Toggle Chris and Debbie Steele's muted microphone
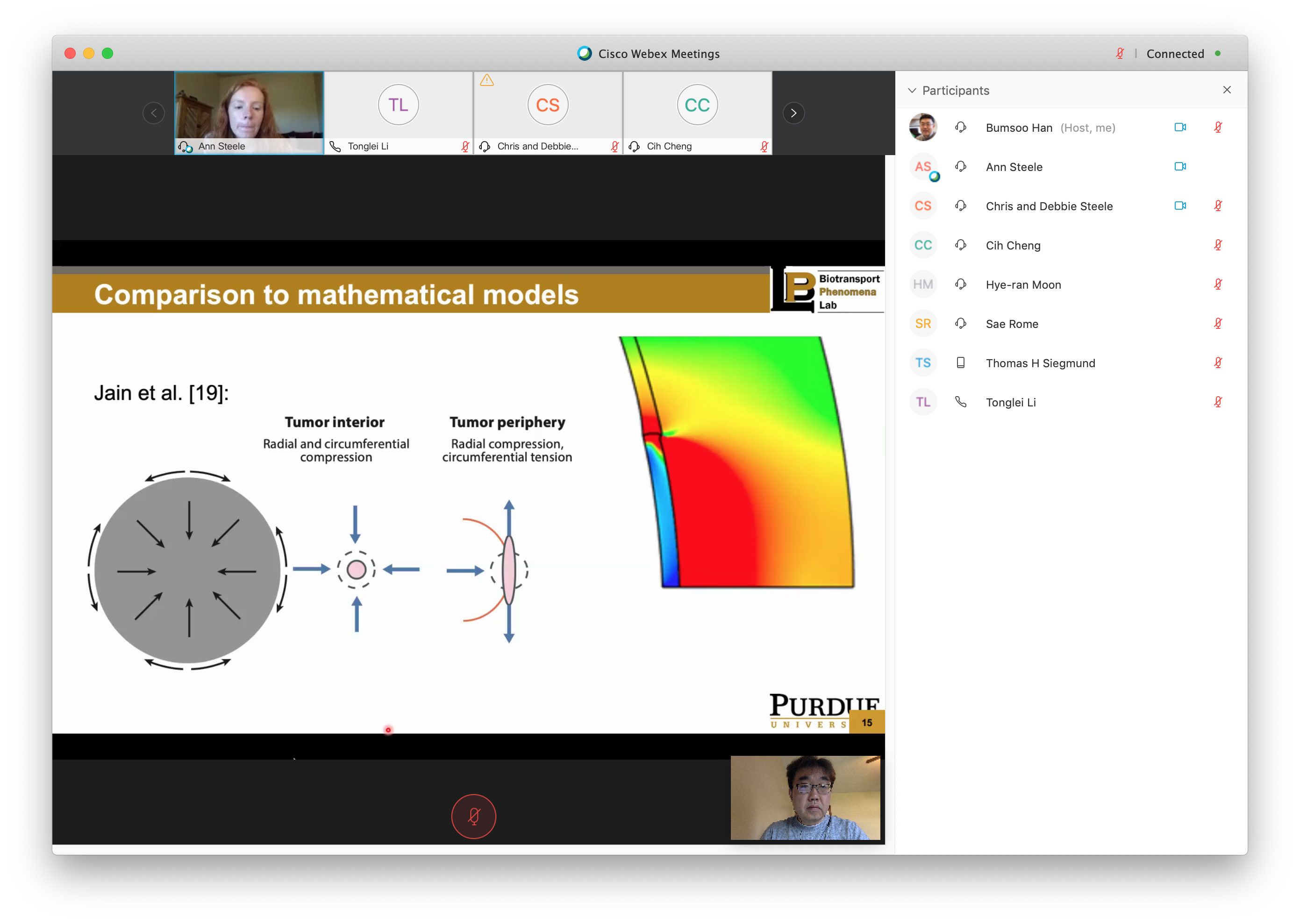The height and width of the screenshot is (924, 1300). (1218, 206)
